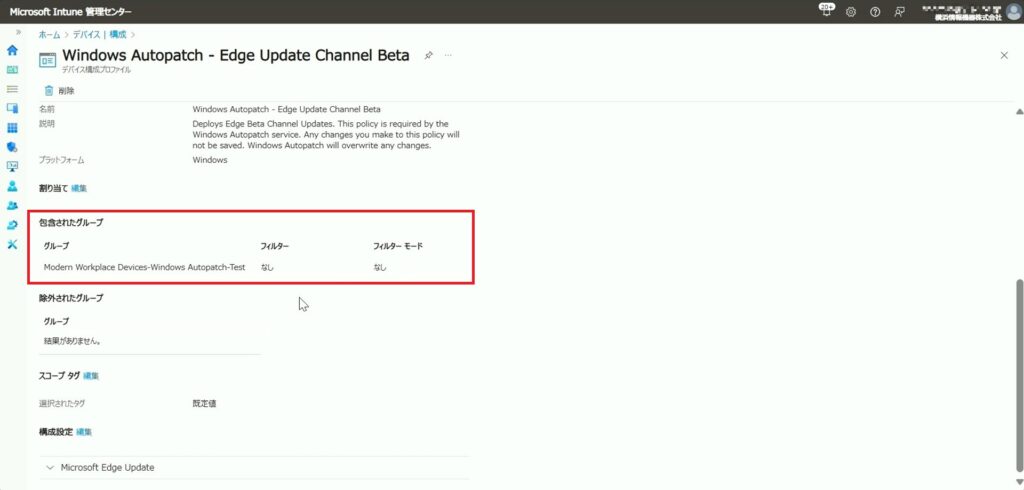Click the page title Windows Autopatch - Edge Update Channel Beta
The width and height of the screenshot is (1024, 490).
pos(236,56)
